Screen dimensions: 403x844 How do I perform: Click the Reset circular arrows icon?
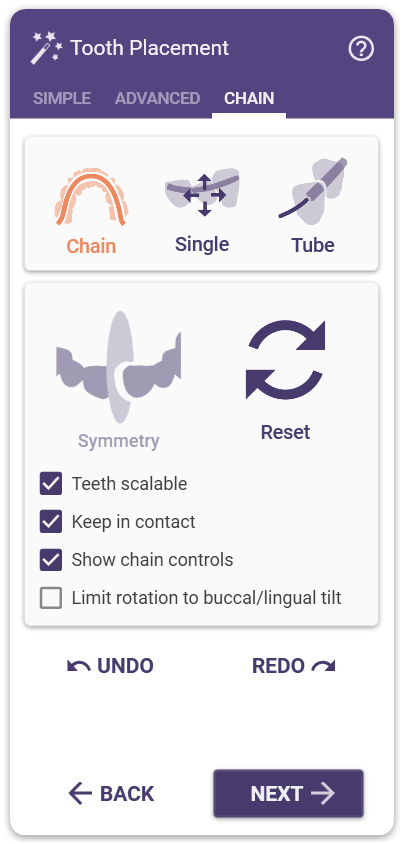(x=285, y=360)
